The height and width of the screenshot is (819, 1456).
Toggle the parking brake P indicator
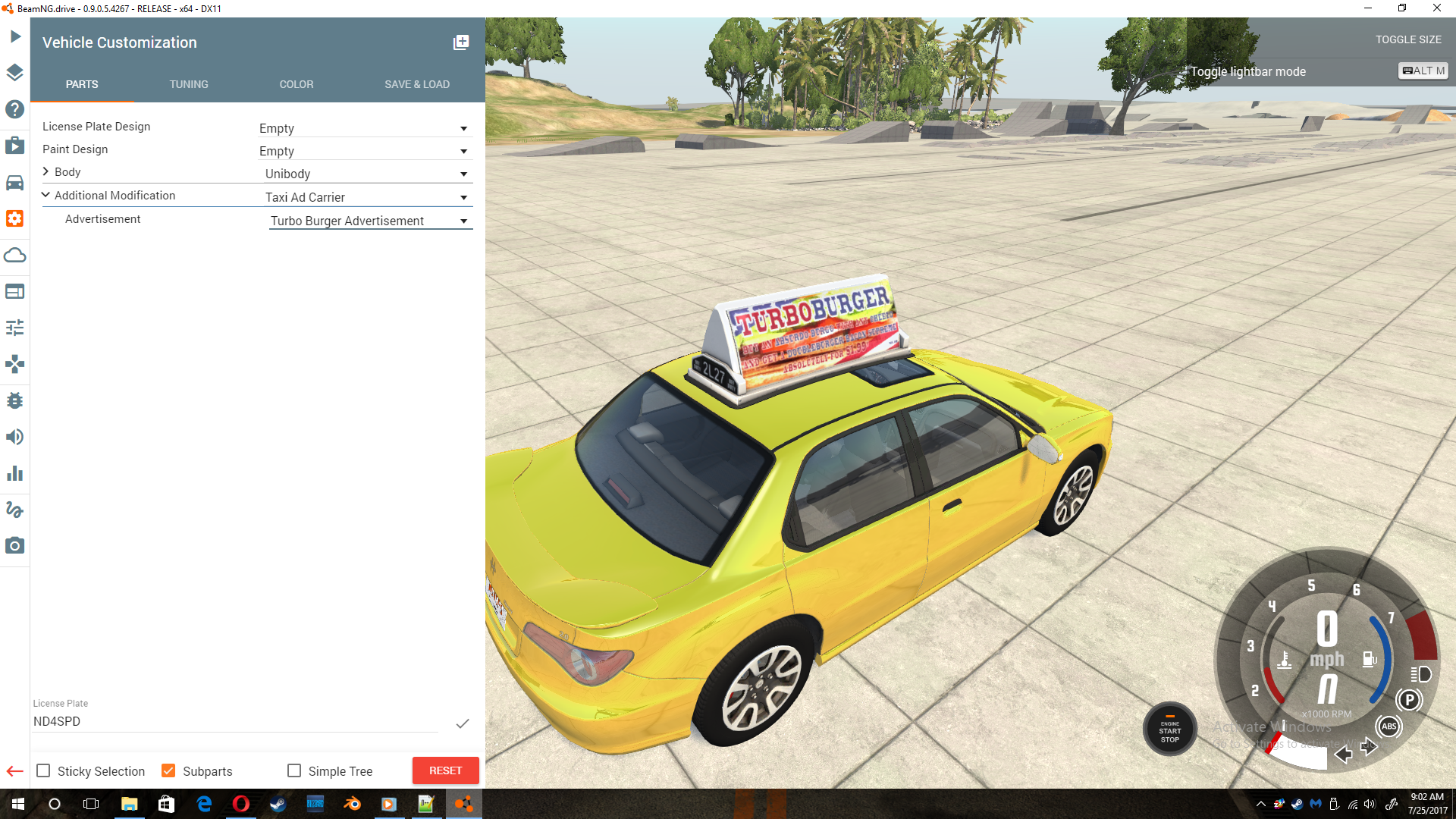1409,700
